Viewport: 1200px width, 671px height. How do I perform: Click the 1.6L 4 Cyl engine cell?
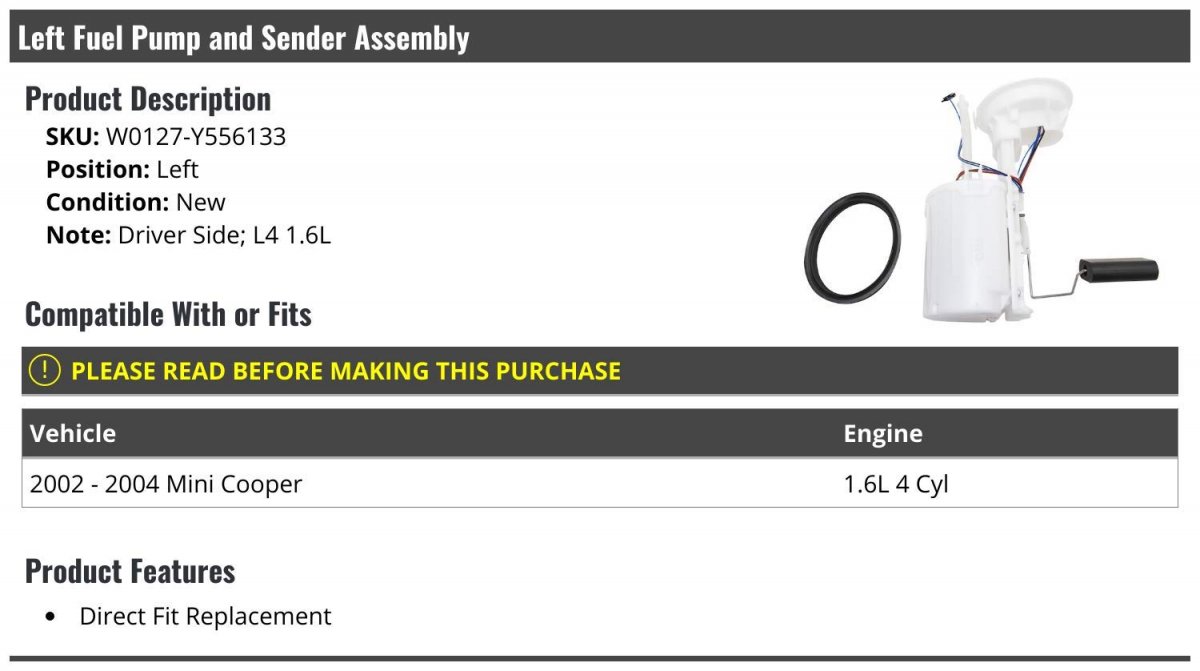(896, 485)
